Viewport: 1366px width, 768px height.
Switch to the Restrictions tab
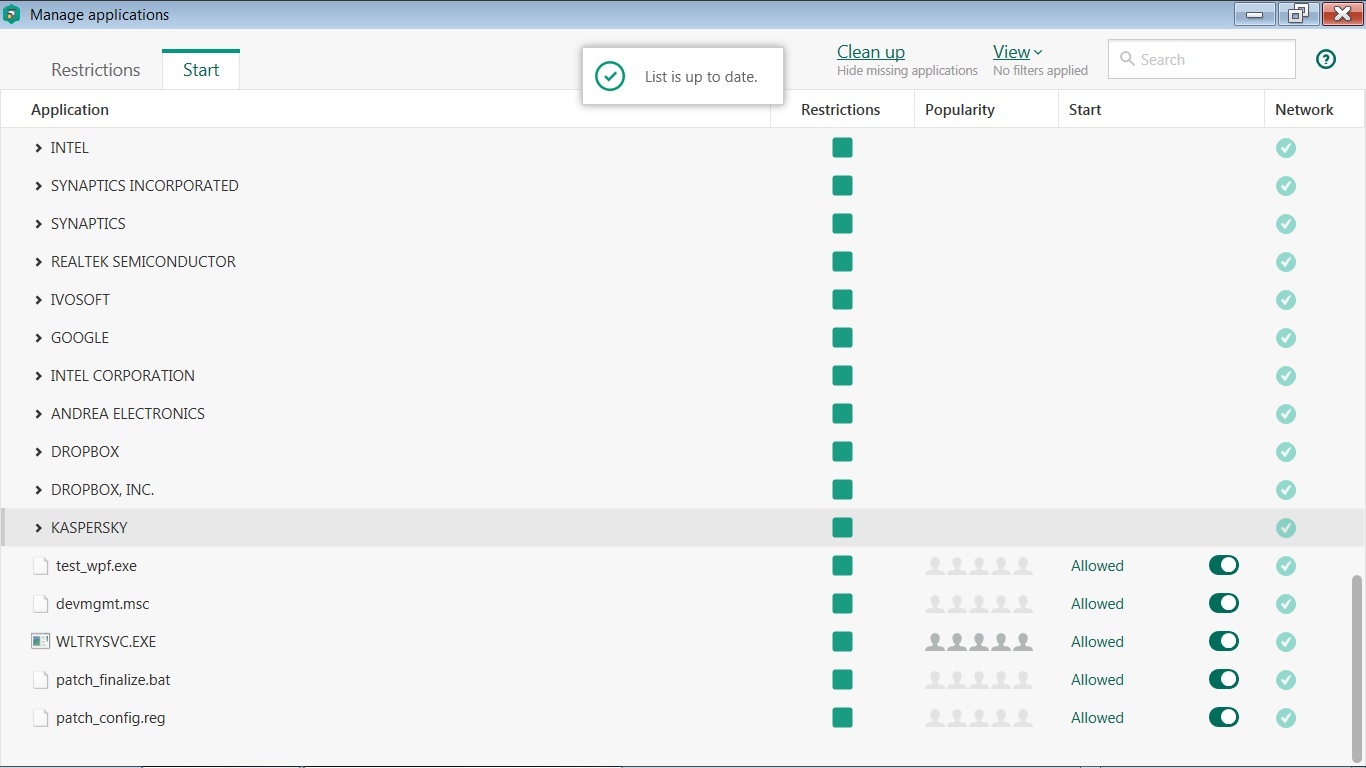point(96,70)
